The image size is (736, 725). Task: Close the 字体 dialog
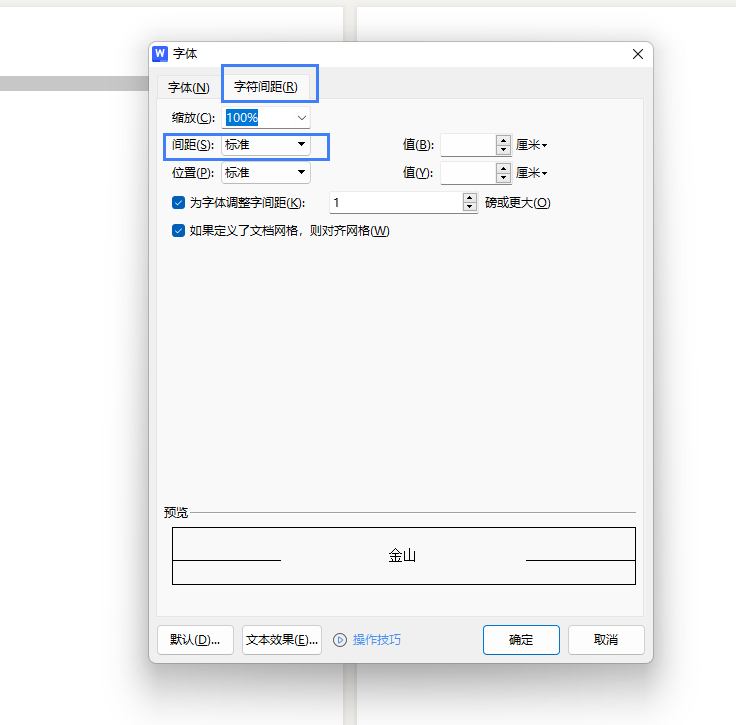(637, 54)
